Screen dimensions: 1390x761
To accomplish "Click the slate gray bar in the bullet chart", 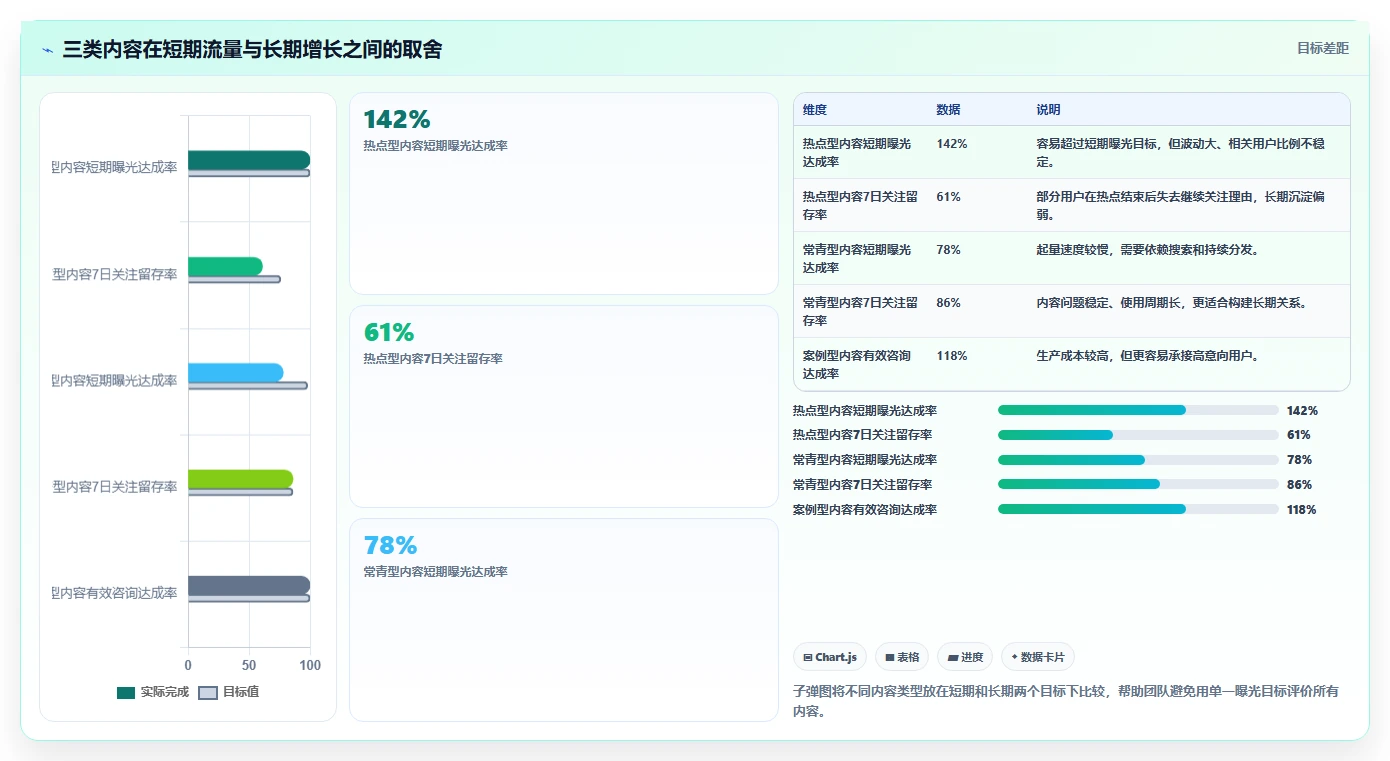I will click(249, 585).
